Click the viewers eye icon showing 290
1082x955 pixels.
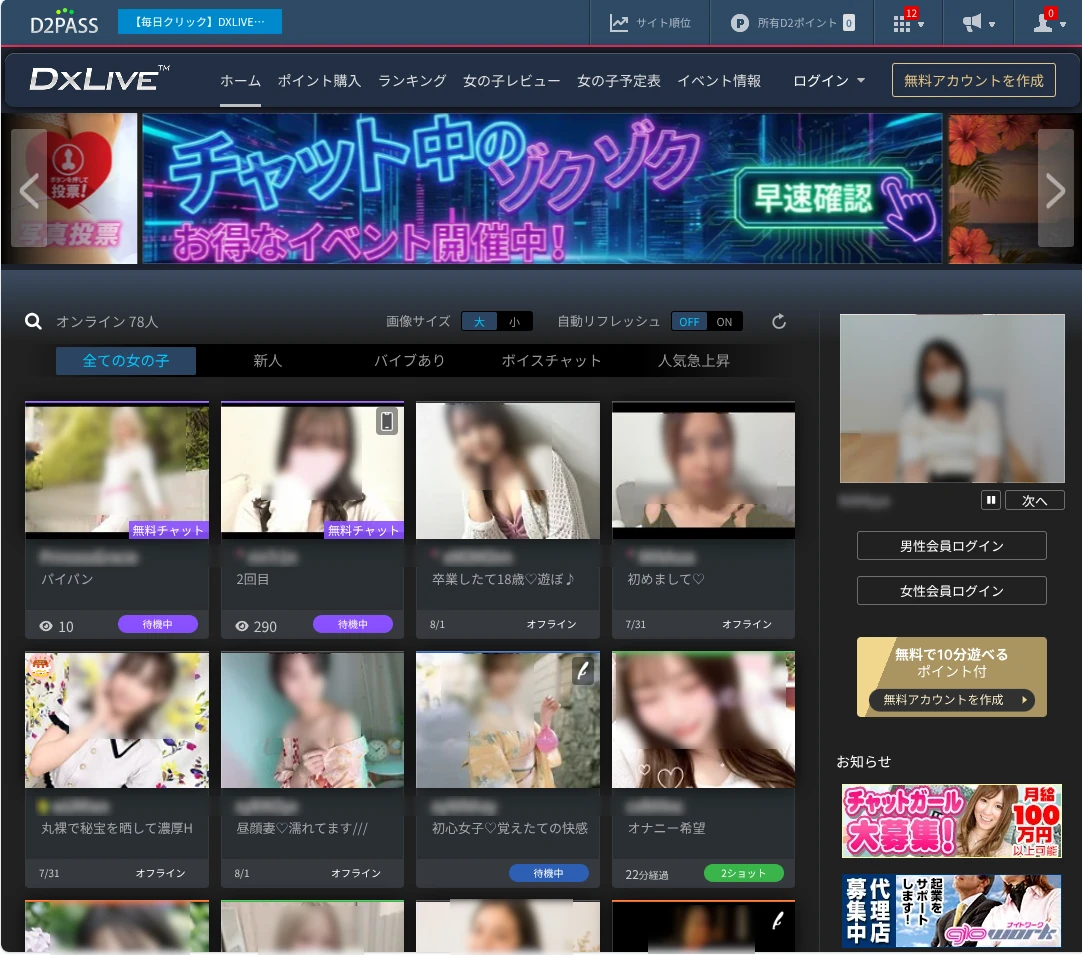point(242,627)
